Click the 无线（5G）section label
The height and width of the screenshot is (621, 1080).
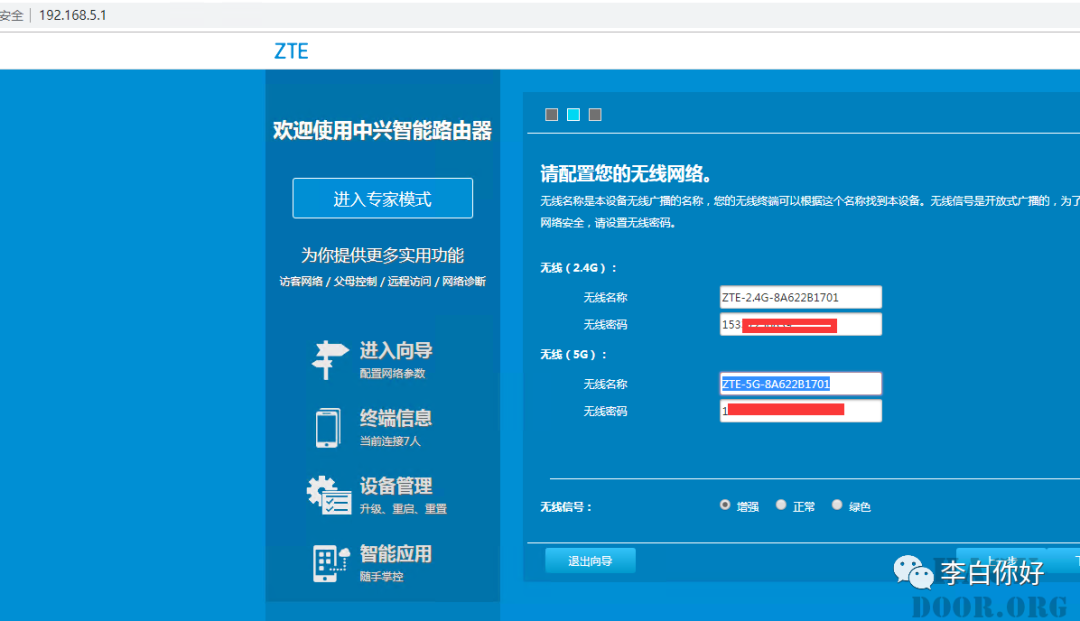(x=574, y=355)
